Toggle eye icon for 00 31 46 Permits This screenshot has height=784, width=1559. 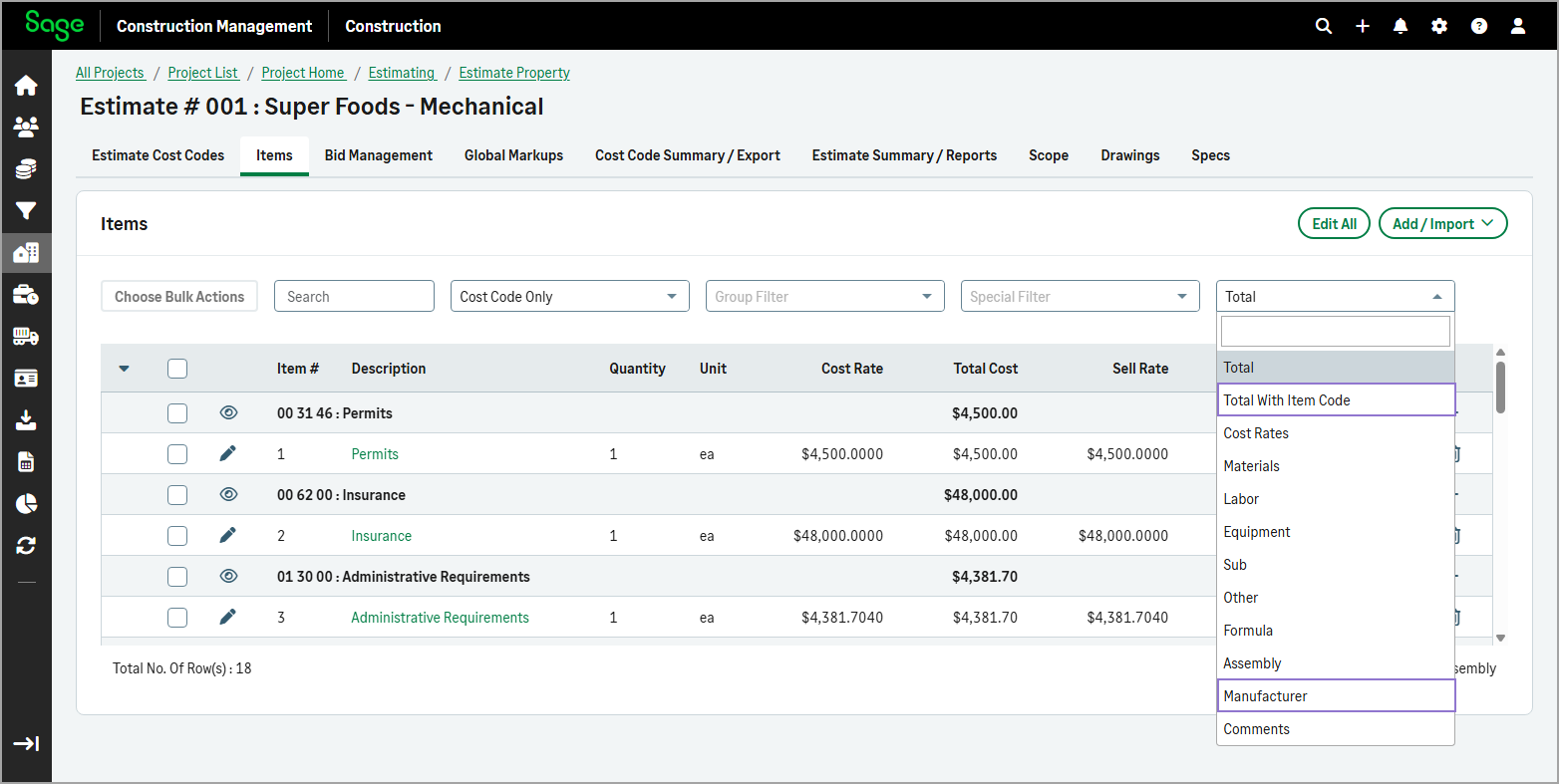click(228, 412)
